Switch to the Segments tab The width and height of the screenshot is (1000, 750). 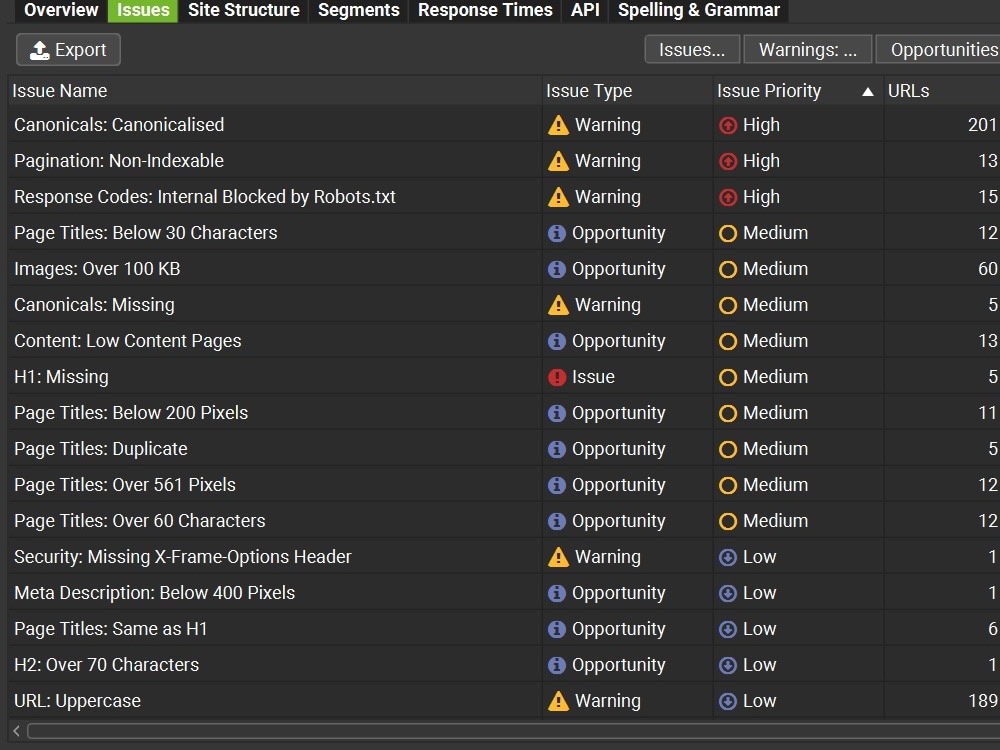pos(358,10)
